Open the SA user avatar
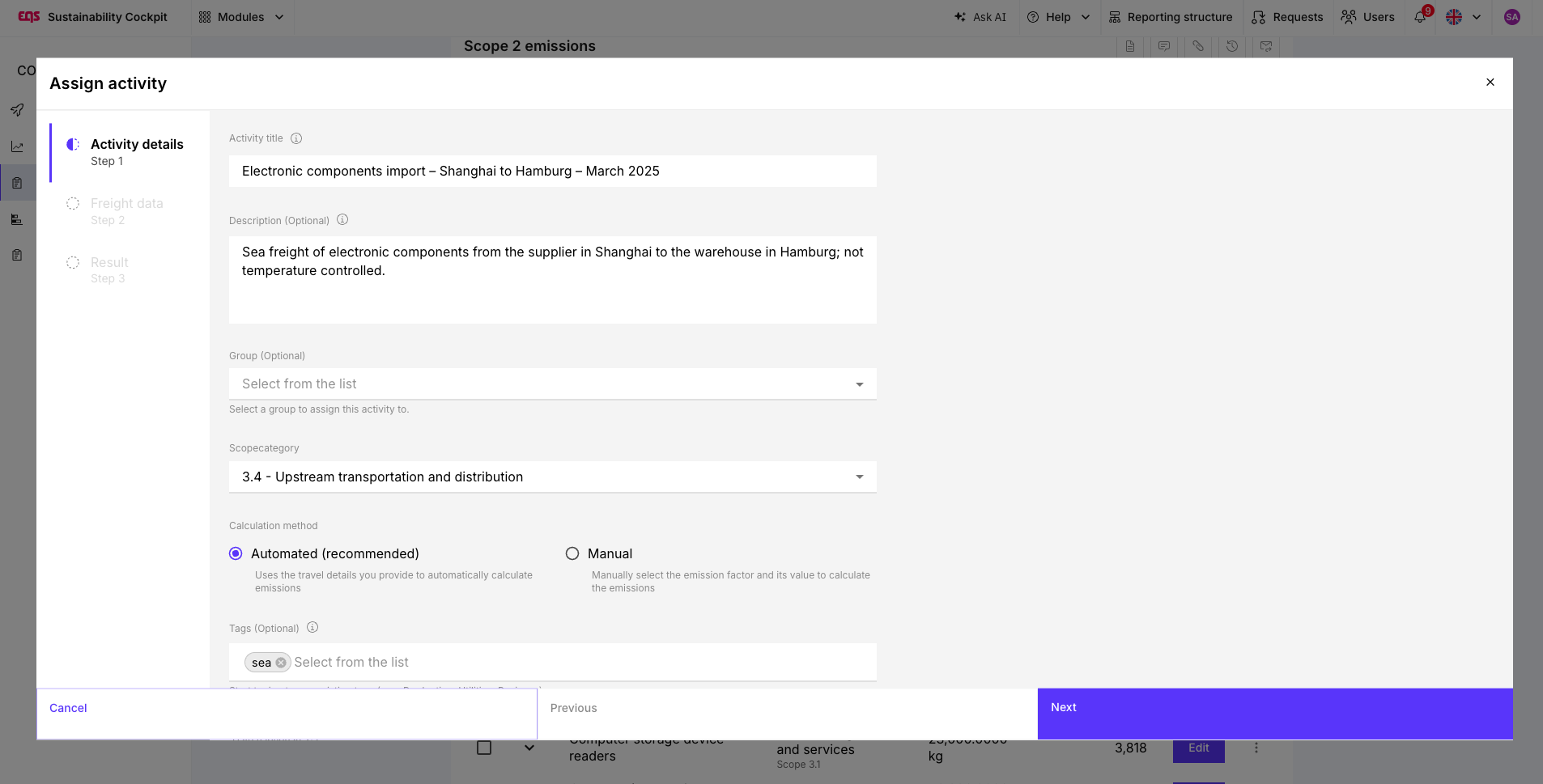 point(1511,17)
